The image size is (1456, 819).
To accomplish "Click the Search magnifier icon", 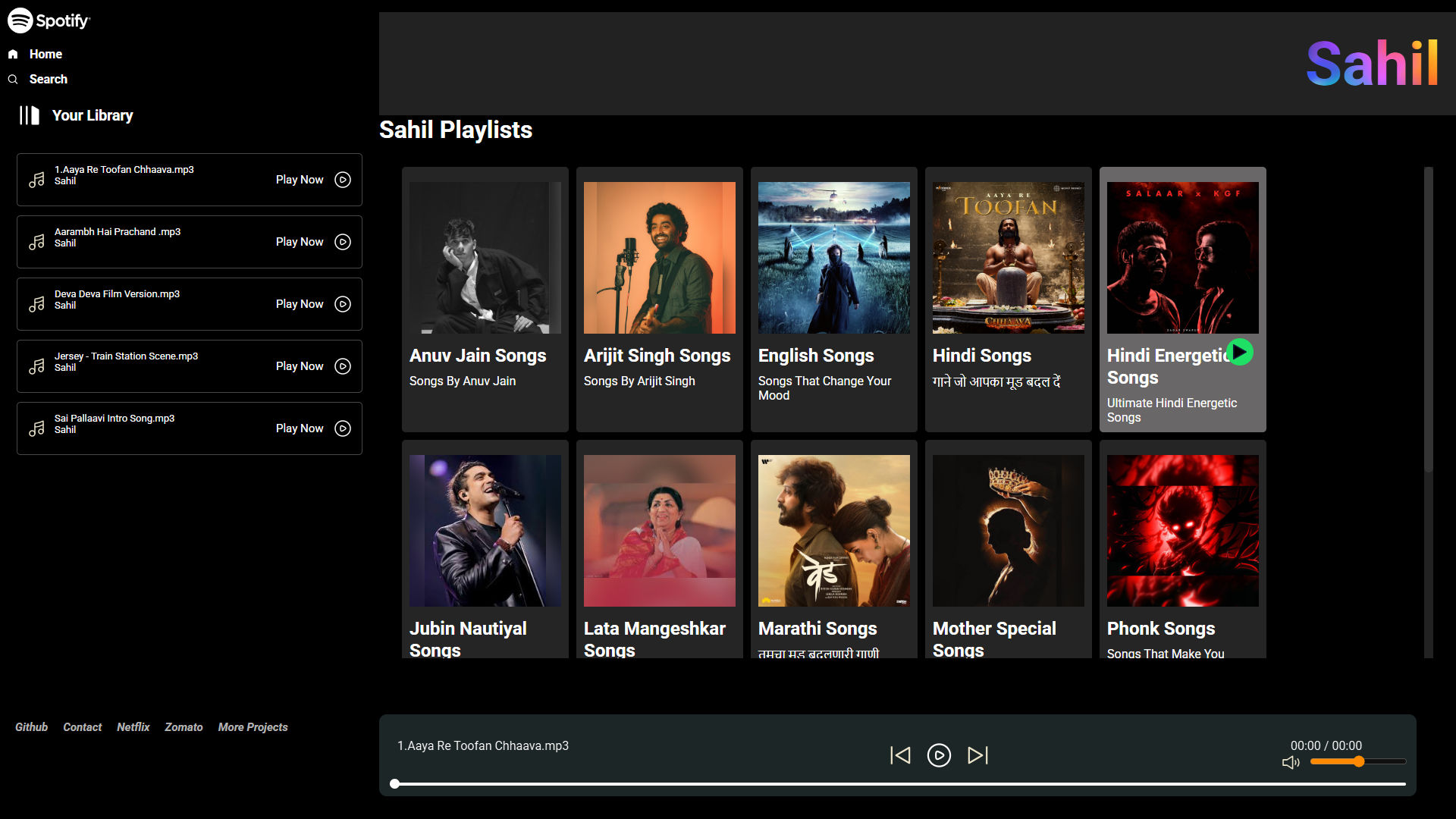I will (x=13, y=79).
